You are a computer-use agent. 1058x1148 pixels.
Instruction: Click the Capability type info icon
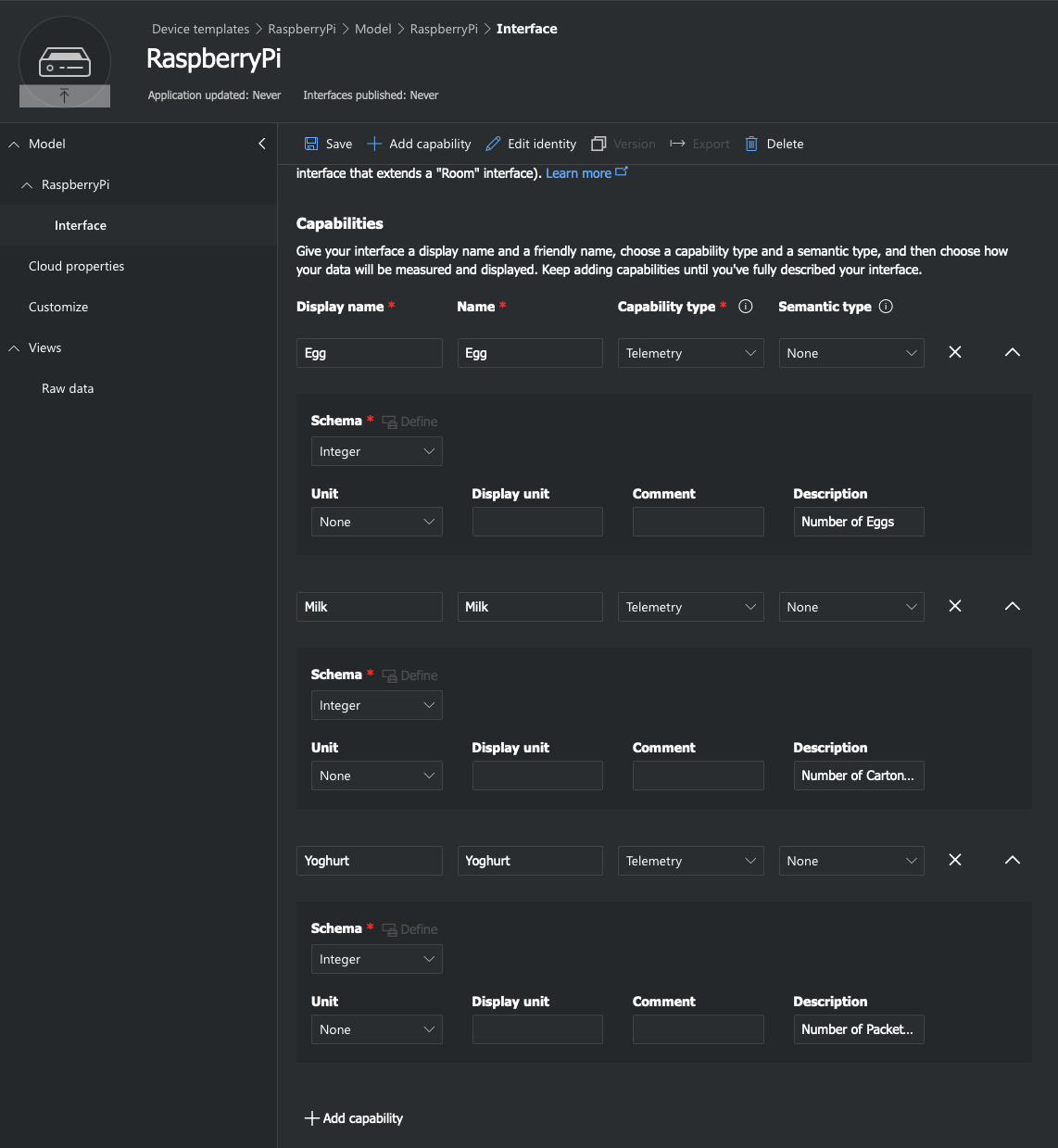coord(746,307)
